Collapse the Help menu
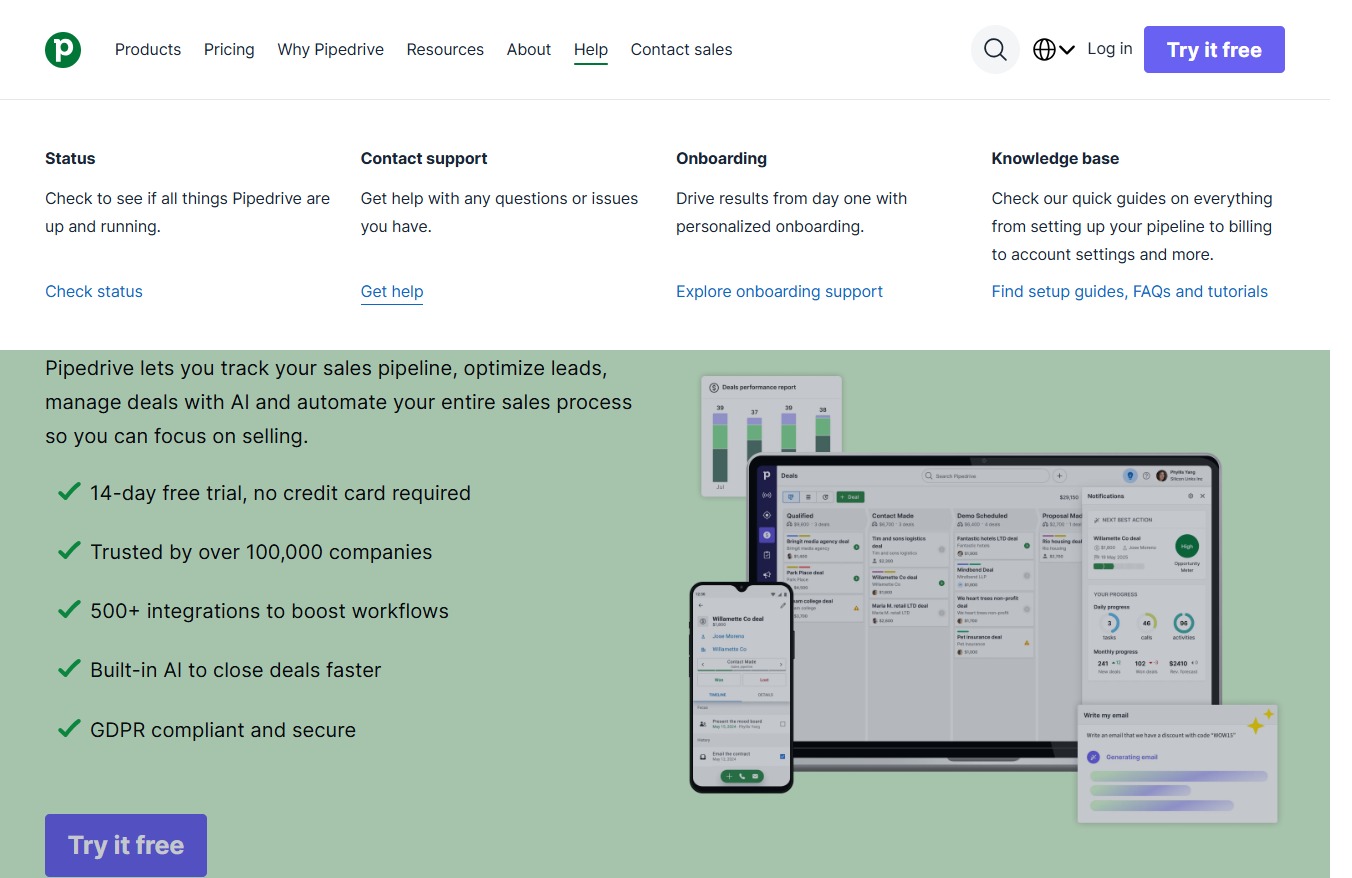The width and height of the screenshot is (1352, 878). coord(591,49)
